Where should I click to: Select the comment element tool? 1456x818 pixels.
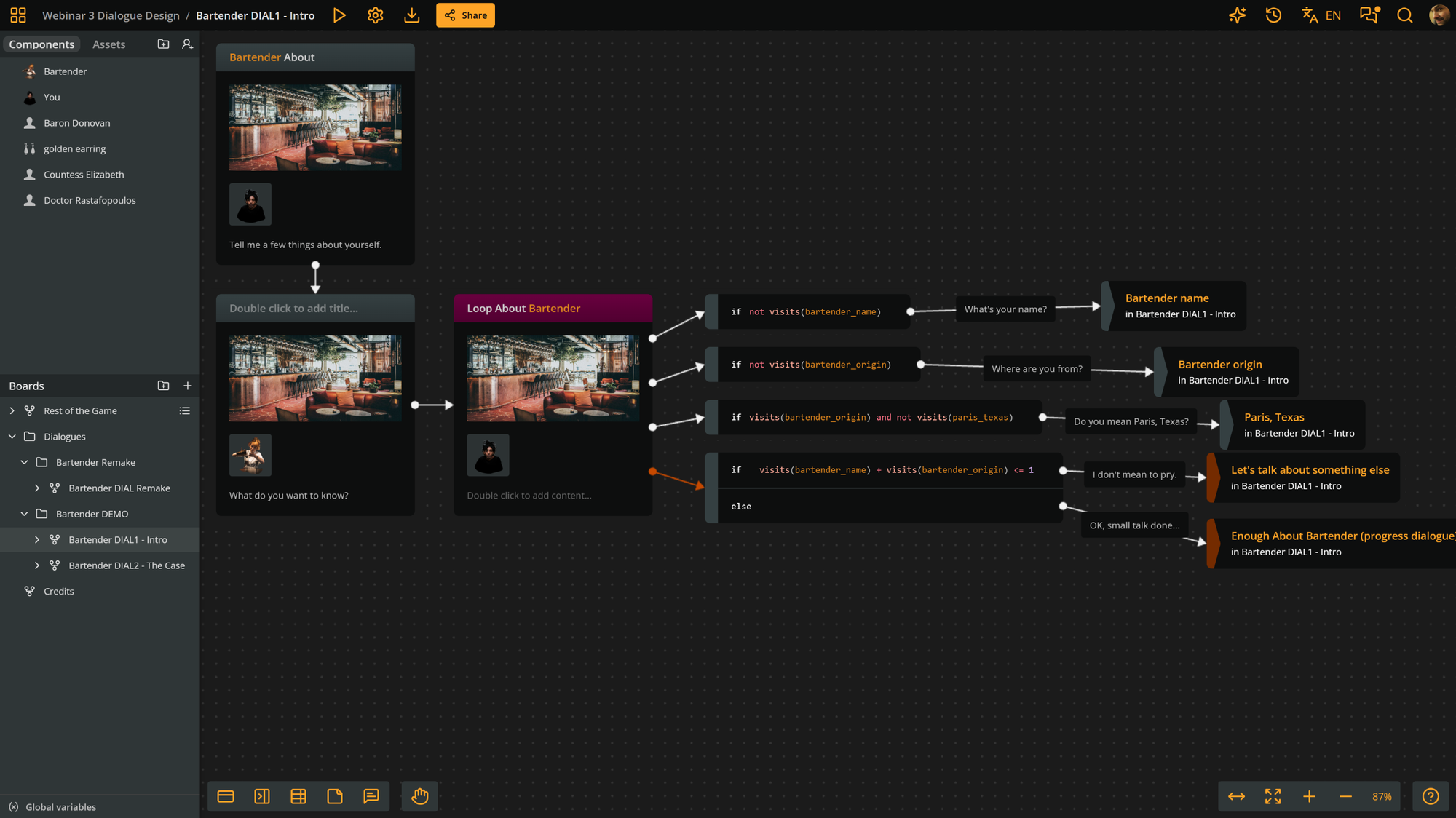371,796
